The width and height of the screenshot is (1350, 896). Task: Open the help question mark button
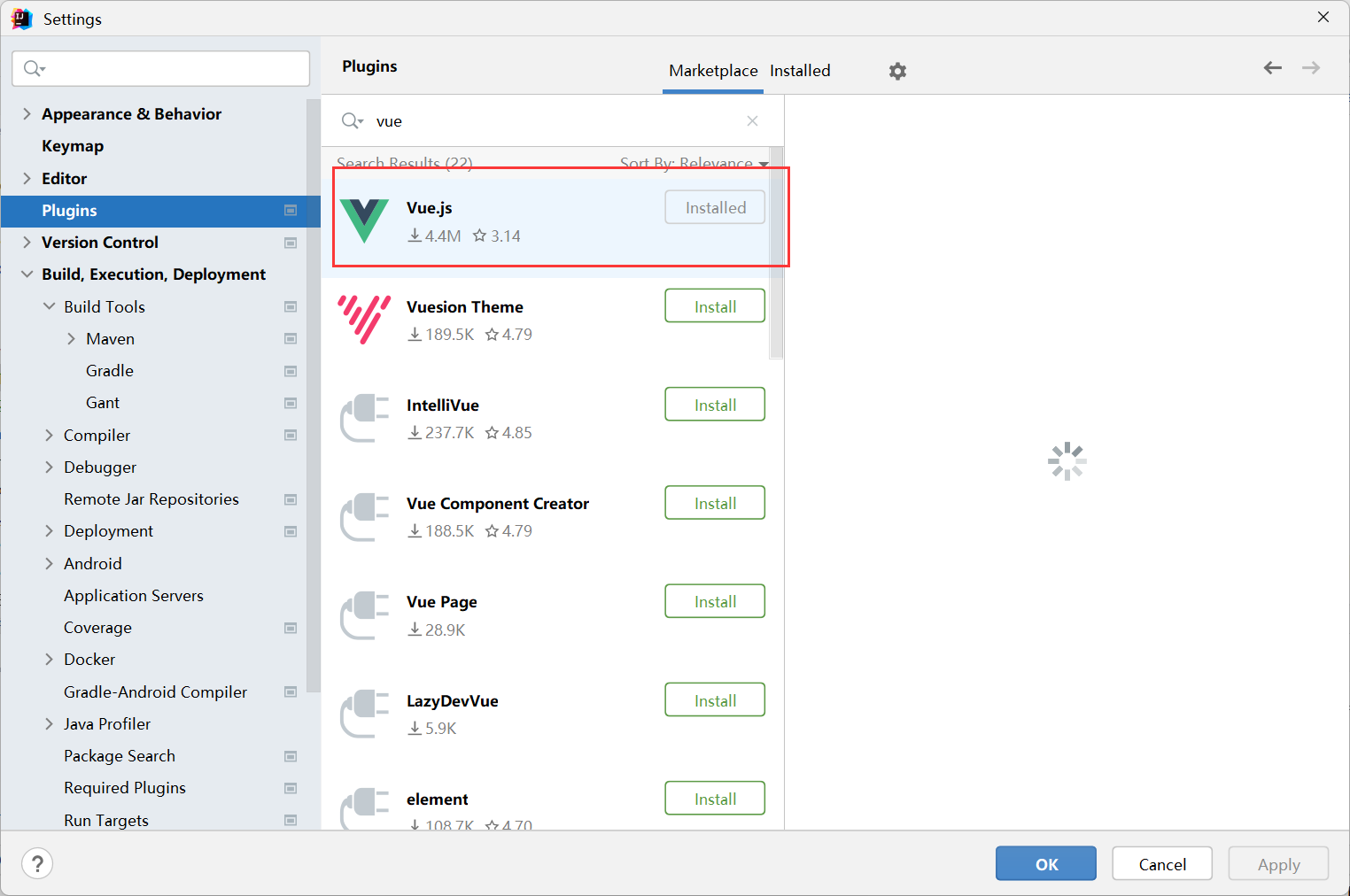coord(37,863)
